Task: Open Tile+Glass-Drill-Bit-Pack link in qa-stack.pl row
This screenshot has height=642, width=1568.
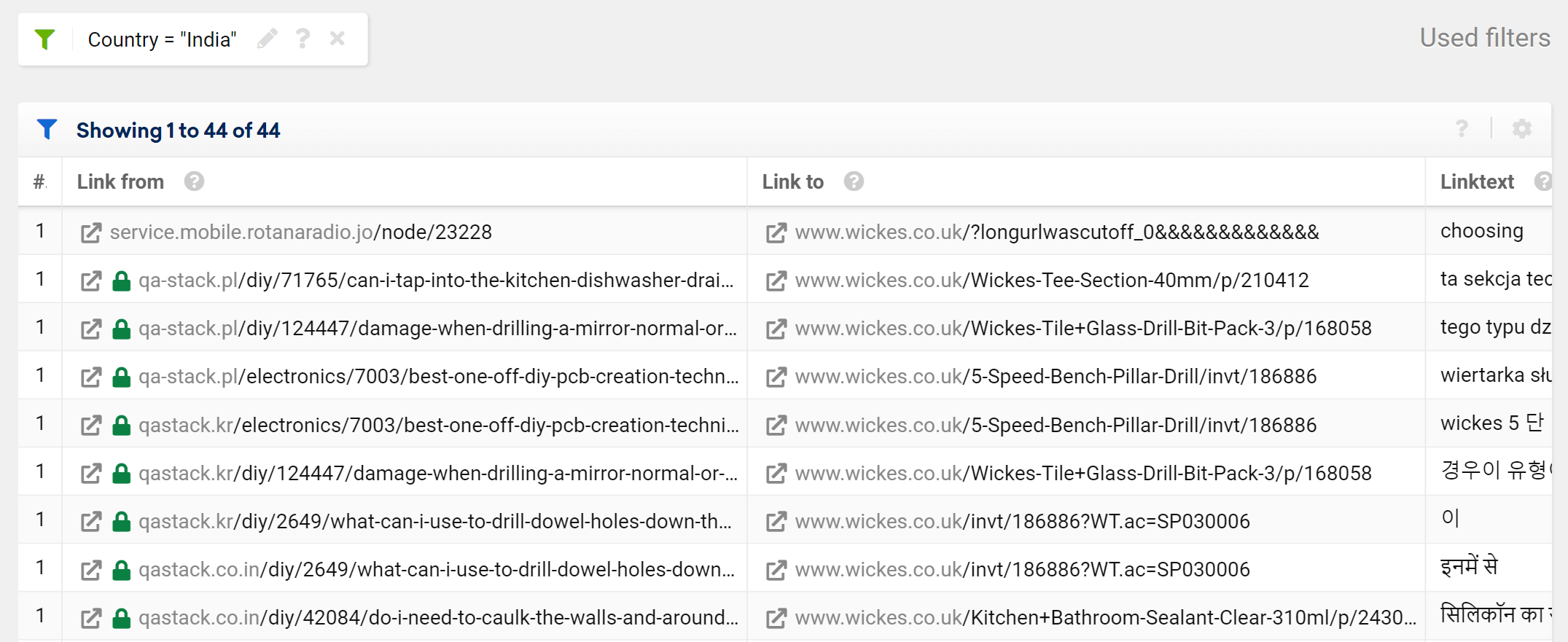Action: coord(1083,328)
